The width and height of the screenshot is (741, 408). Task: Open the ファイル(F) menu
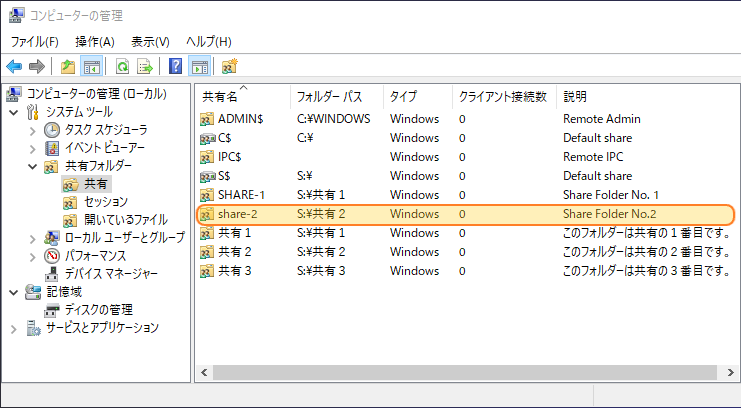[x=34, y=42]
